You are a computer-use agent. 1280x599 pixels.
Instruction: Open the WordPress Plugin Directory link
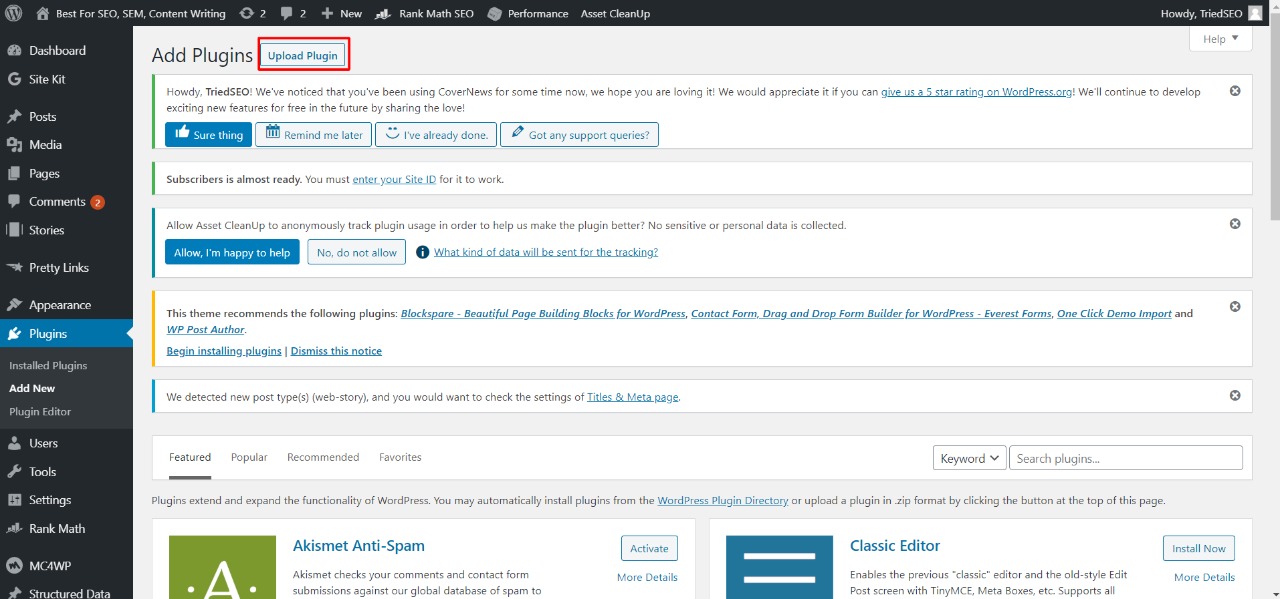coord(723,500)
